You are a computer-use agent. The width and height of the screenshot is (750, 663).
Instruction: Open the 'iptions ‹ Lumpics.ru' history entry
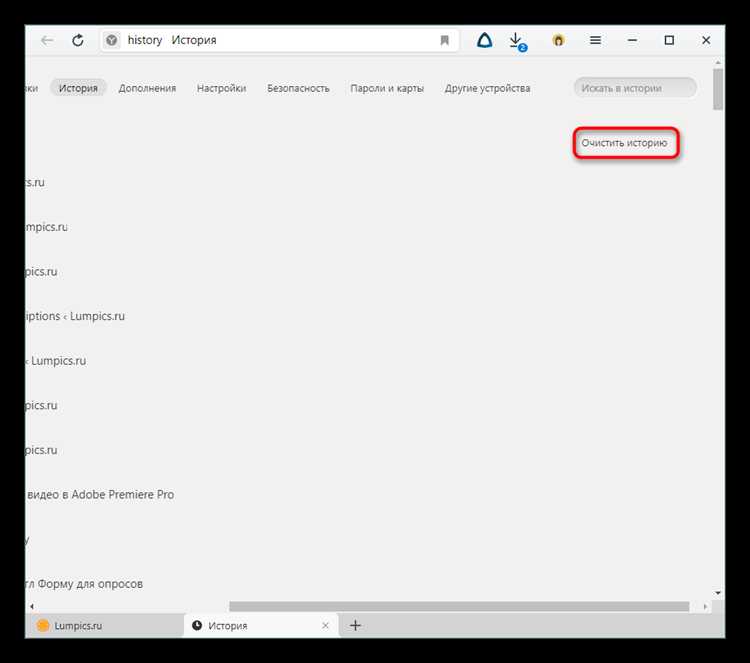tap(75, 316)
